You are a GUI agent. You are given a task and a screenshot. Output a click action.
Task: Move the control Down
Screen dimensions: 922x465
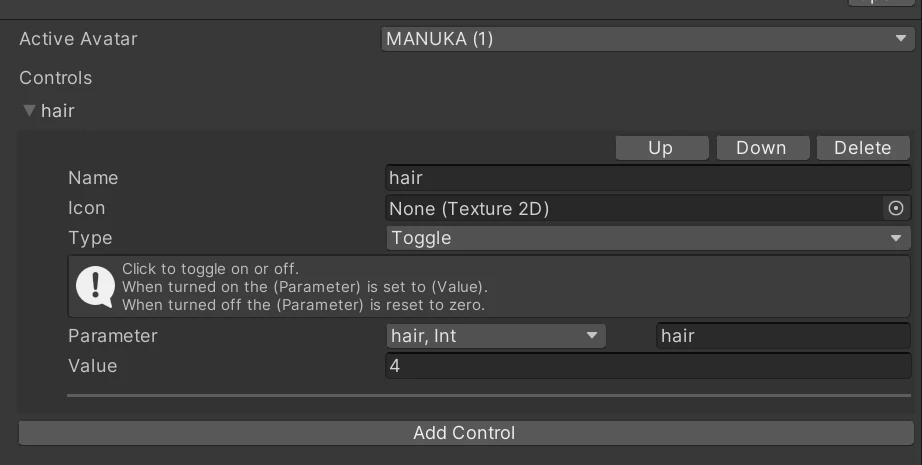pyautogui.click(x=761, y=148)
